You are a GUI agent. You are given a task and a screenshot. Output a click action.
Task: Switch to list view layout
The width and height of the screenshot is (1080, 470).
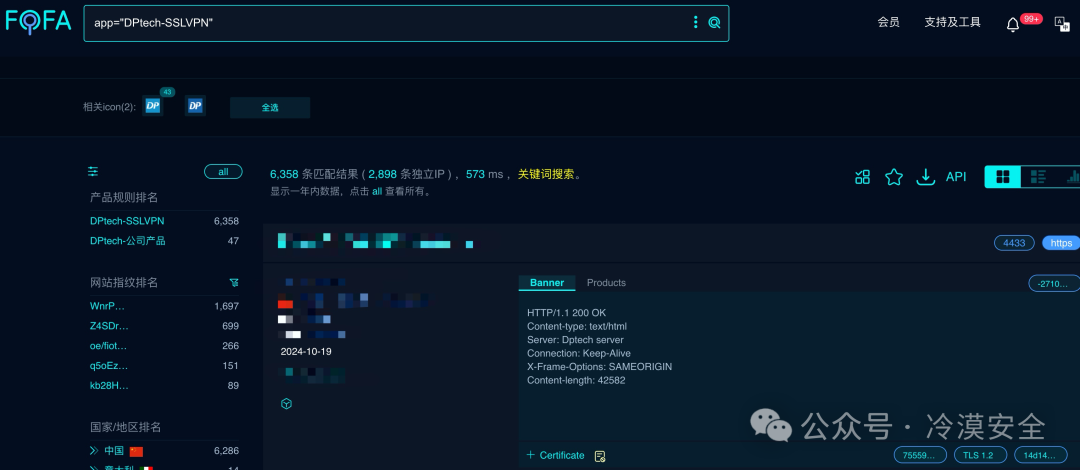(x=1038, y=177)
